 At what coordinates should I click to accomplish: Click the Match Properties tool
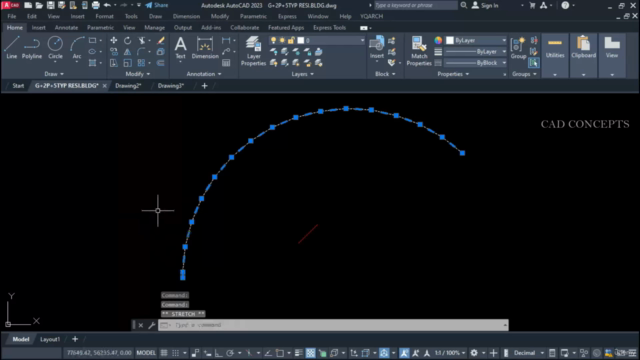coord(419,51)
